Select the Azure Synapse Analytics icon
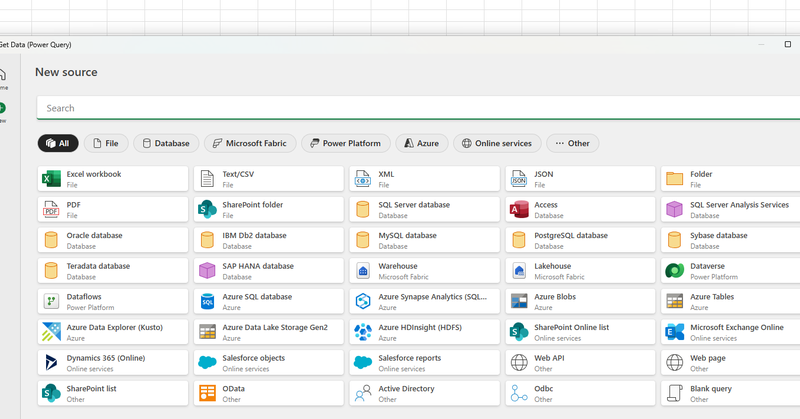 (363, 302)
